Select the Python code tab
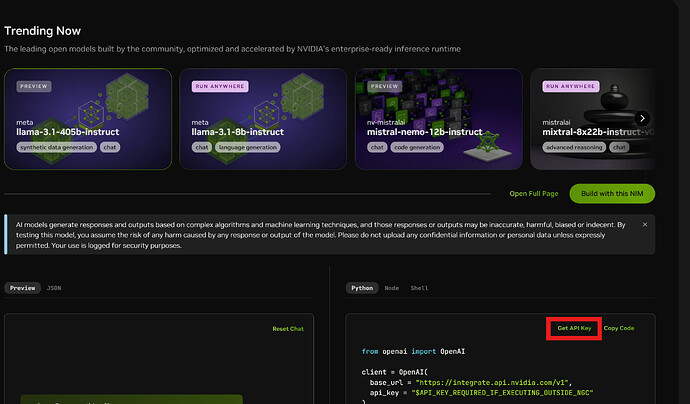This screenshot has height=404, width=690. (362, 288)
